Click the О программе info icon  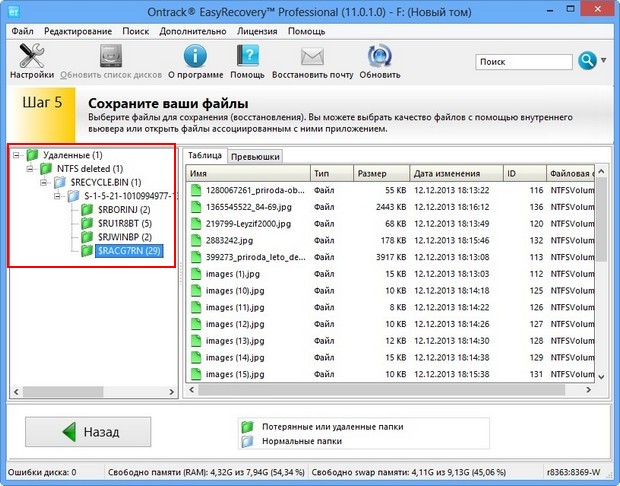(x=195, y=56)
